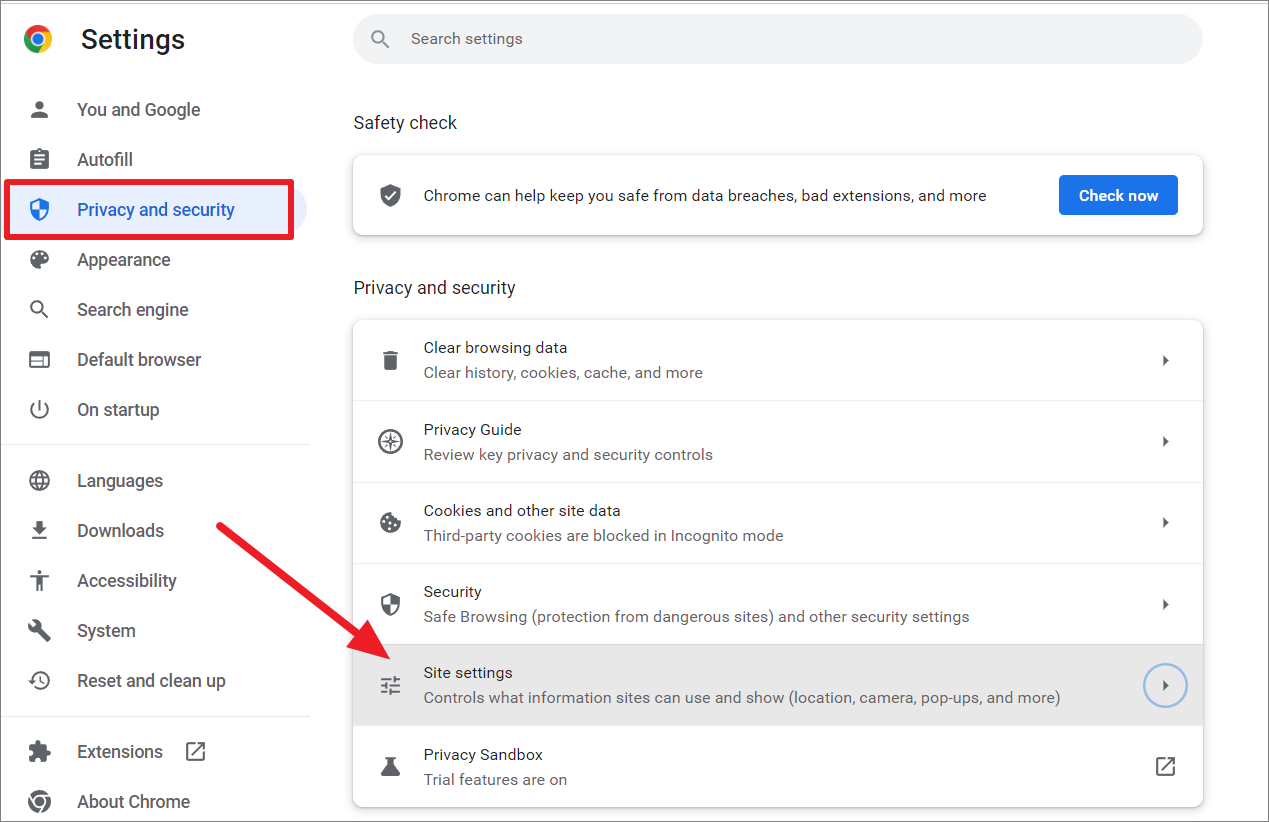Expand Cookies and other site data arrow
1269x822 pixels.
pos(1165,522)
